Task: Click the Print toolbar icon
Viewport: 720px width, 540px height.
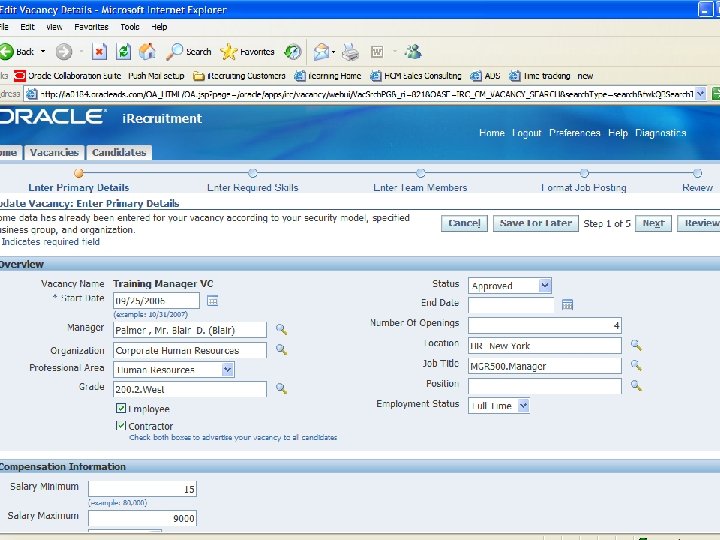Action: click(350, 52)
